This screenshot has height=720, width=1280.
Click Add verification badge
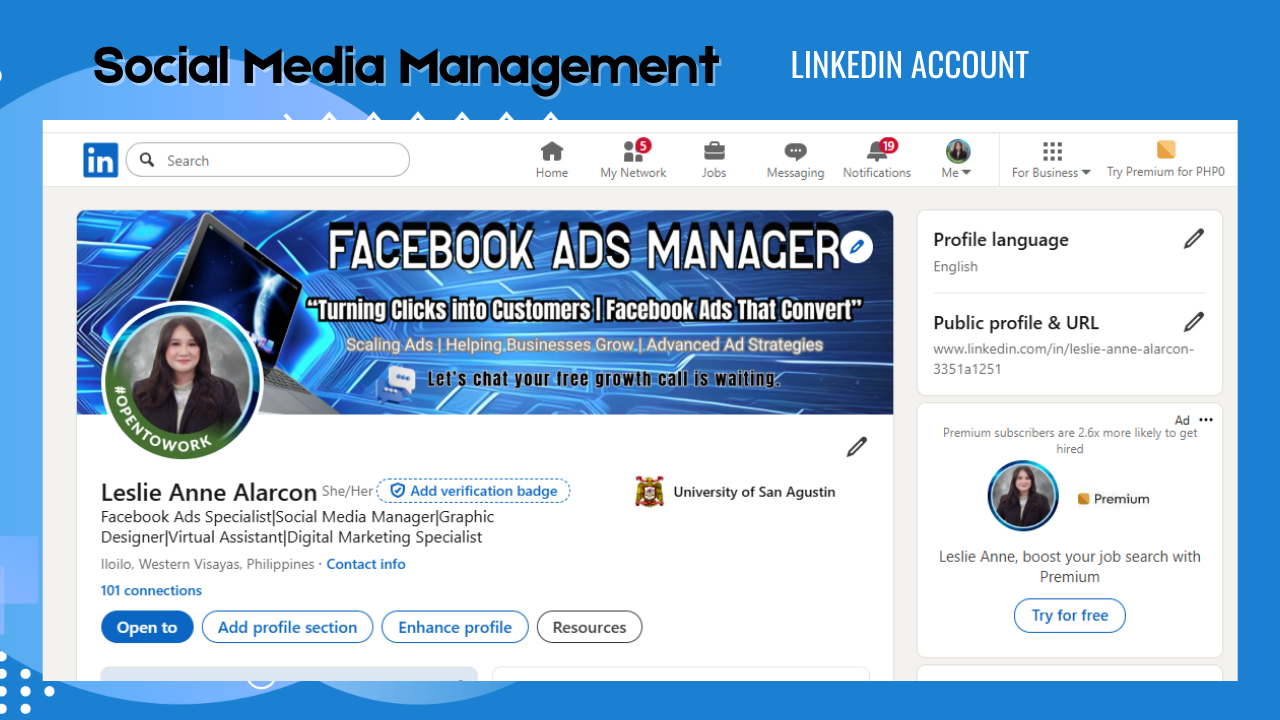473,491
